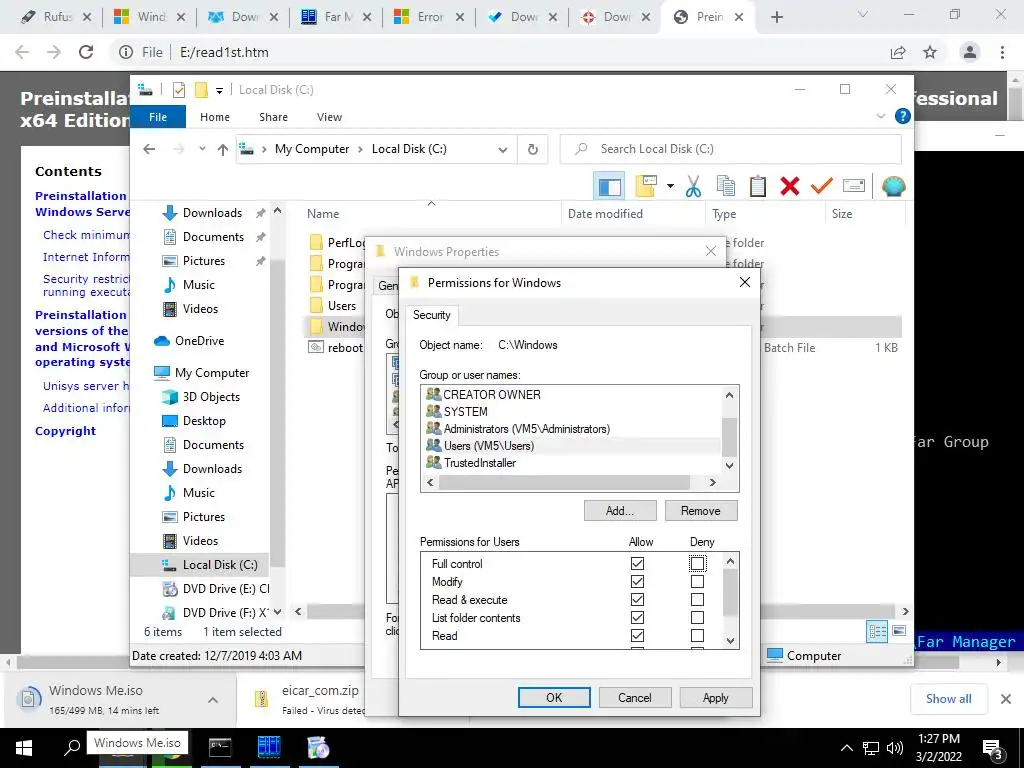This screenshot has height=768, width=1024.
Task: Select TrustedInstaller in the group list
Action: (480, 463)
